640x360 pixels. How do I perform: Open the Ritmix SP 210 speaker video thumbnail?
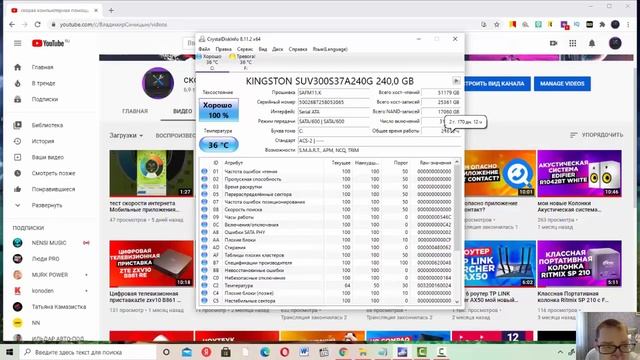click(579, 264)
